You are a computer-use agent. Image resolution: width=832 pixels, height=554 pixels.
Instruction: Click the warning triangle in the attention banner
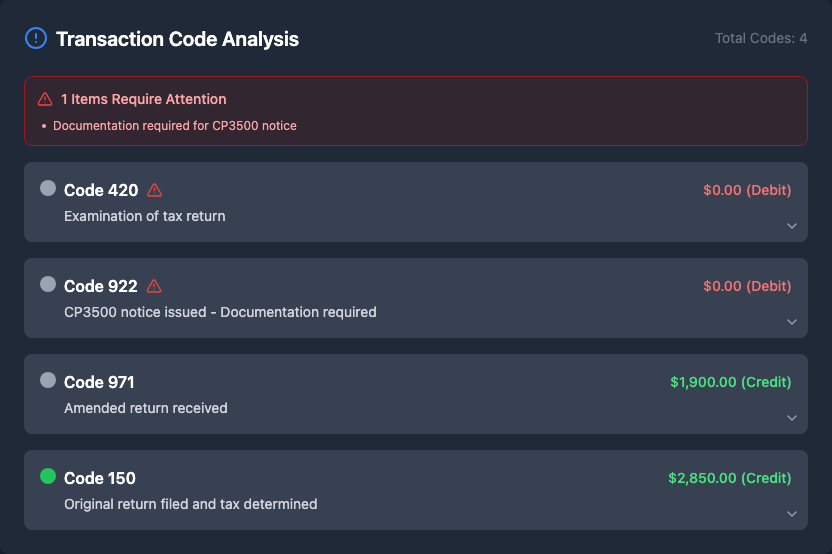coord(45,100)
